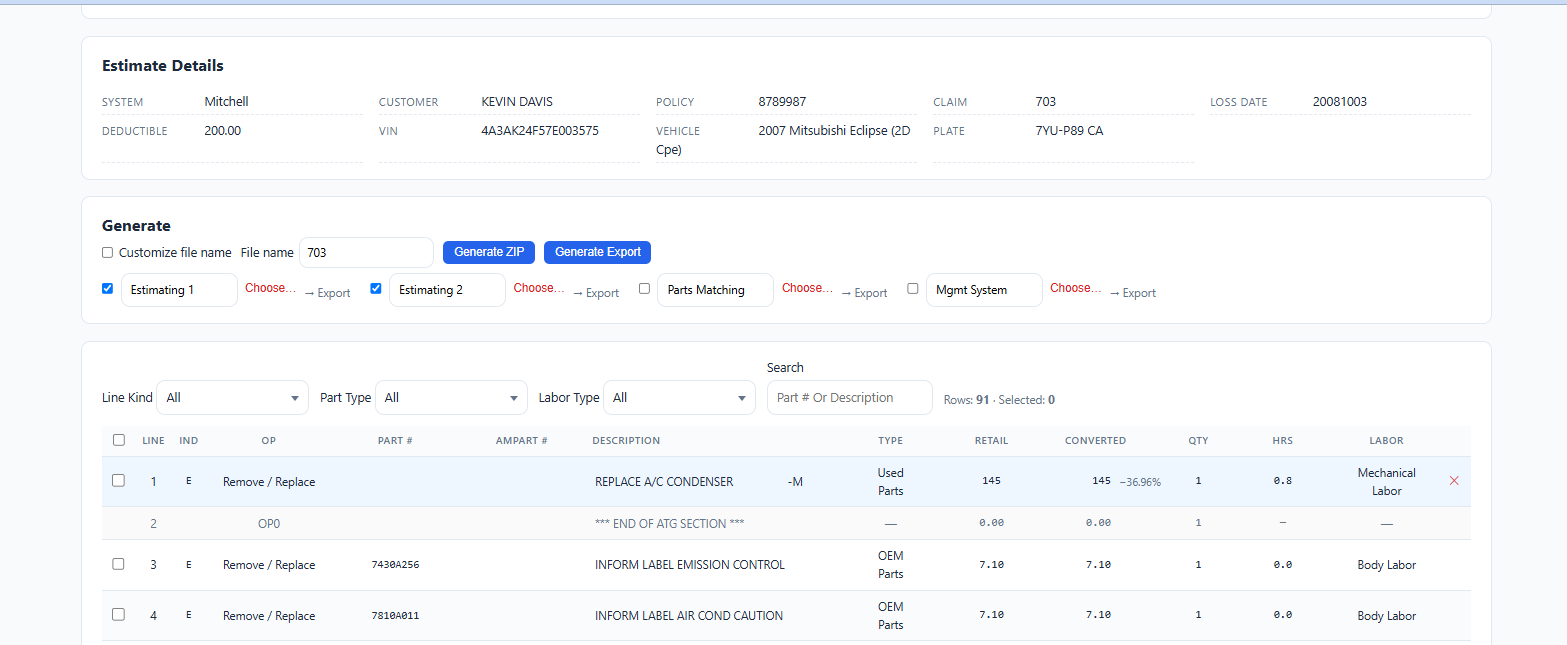Viewport: 1567px width, 645px height.
Task: Uncheck the Estimating 2 checkbox
Action: click(x=376, y=288)
